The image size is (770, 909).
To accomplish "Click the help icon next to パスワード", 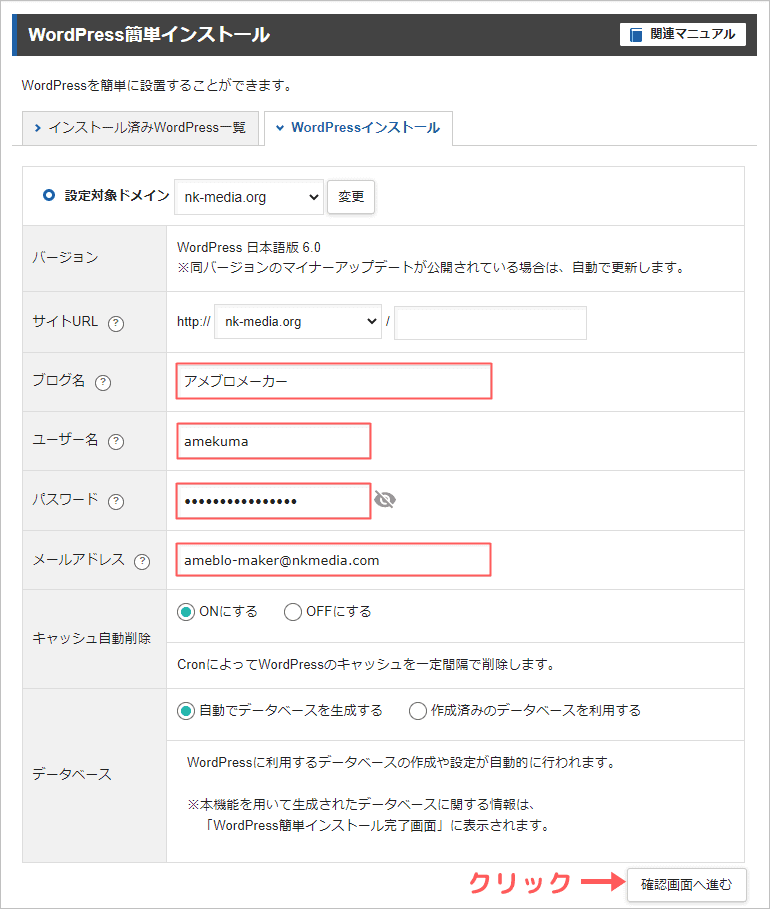I will 116,501.
